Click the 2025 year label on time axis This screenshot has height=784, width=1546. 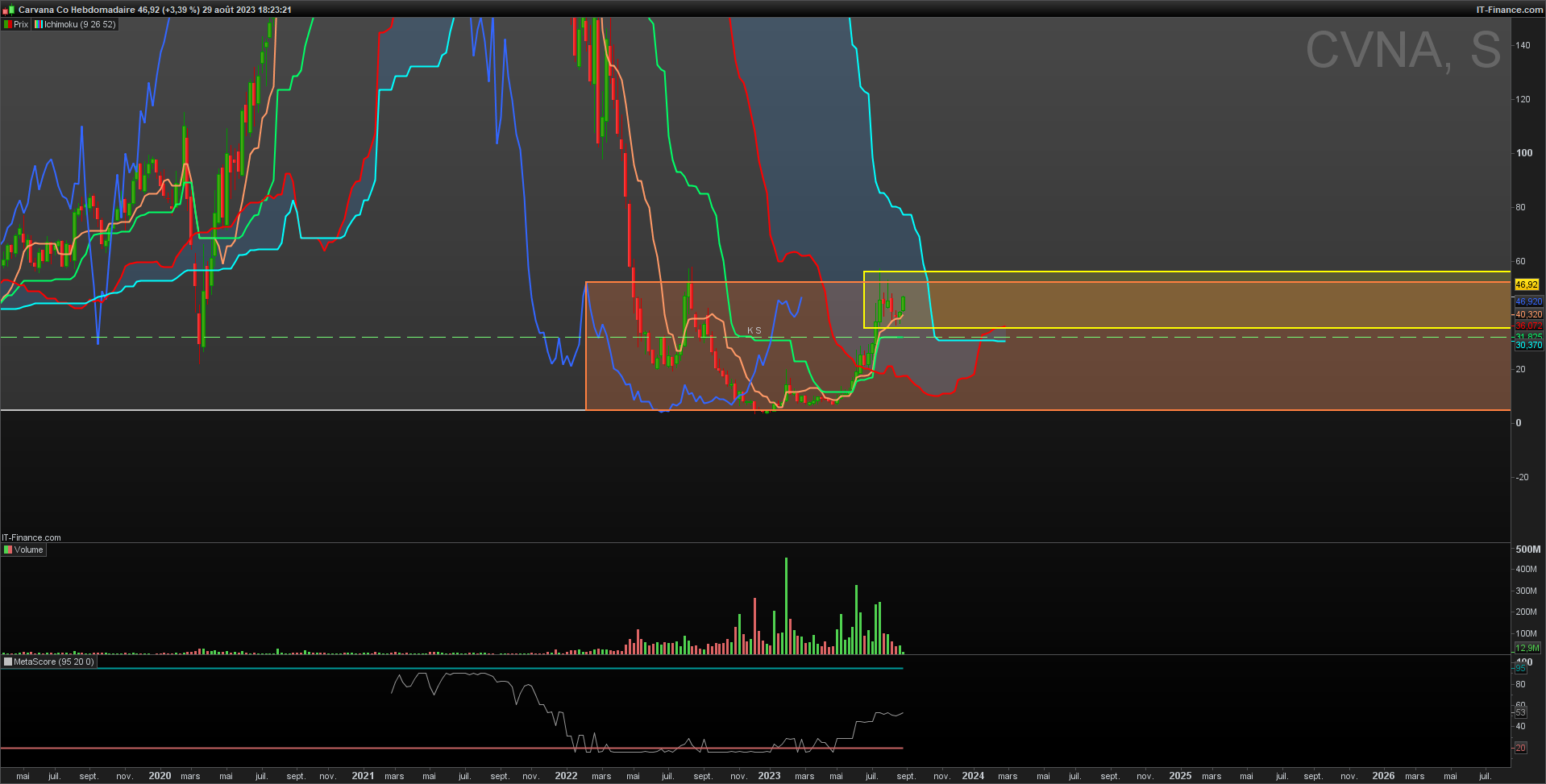(x=1180, y=776)
